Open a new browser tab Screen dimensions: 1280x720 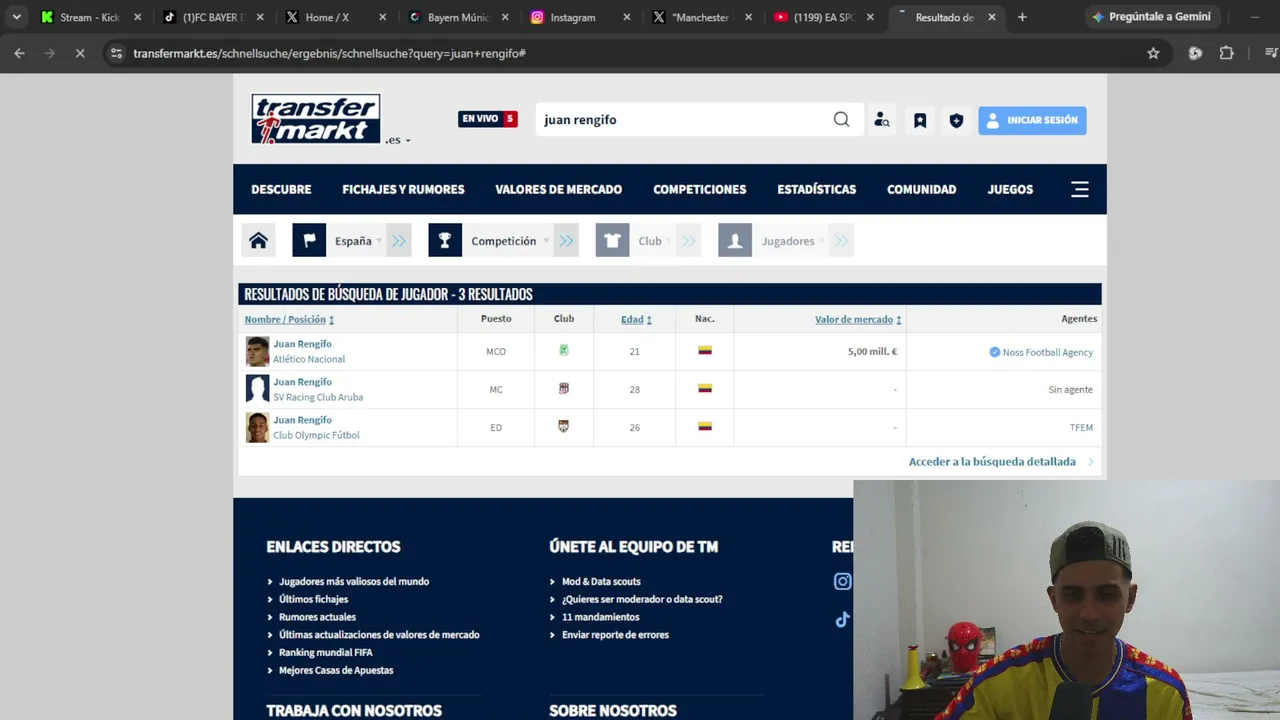pyautogui.click(x=1022, y=17)
